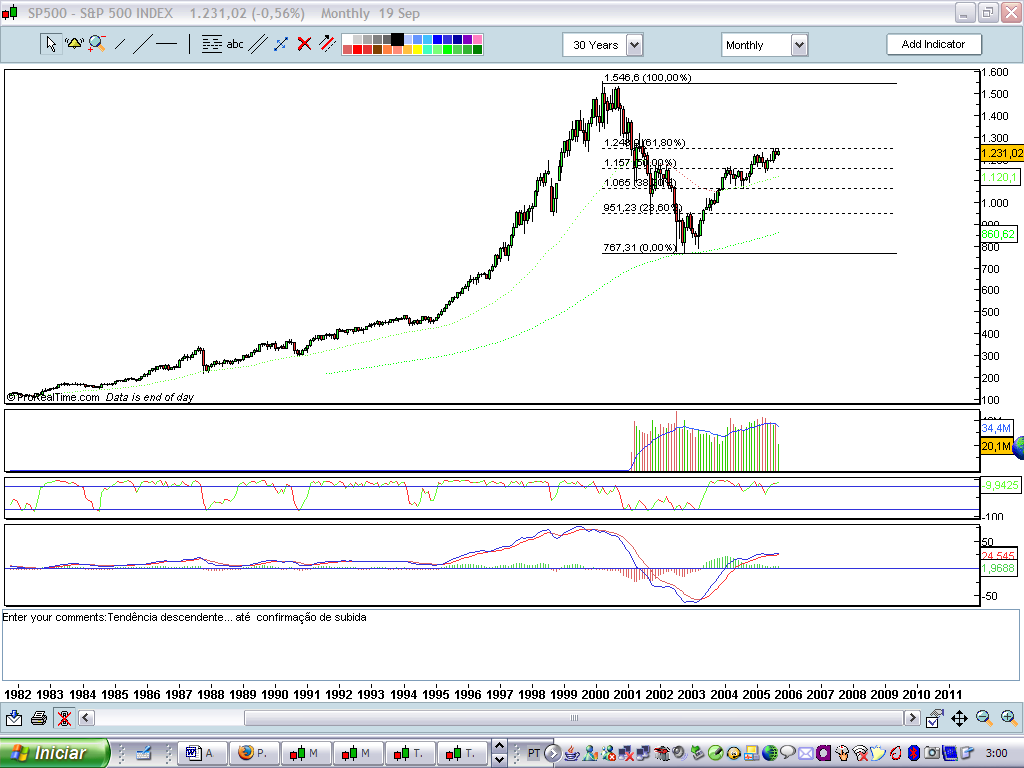The image size is (1024, 768).
Task: Click the delete drawing tool (red X)
Action: click(303, 44)
